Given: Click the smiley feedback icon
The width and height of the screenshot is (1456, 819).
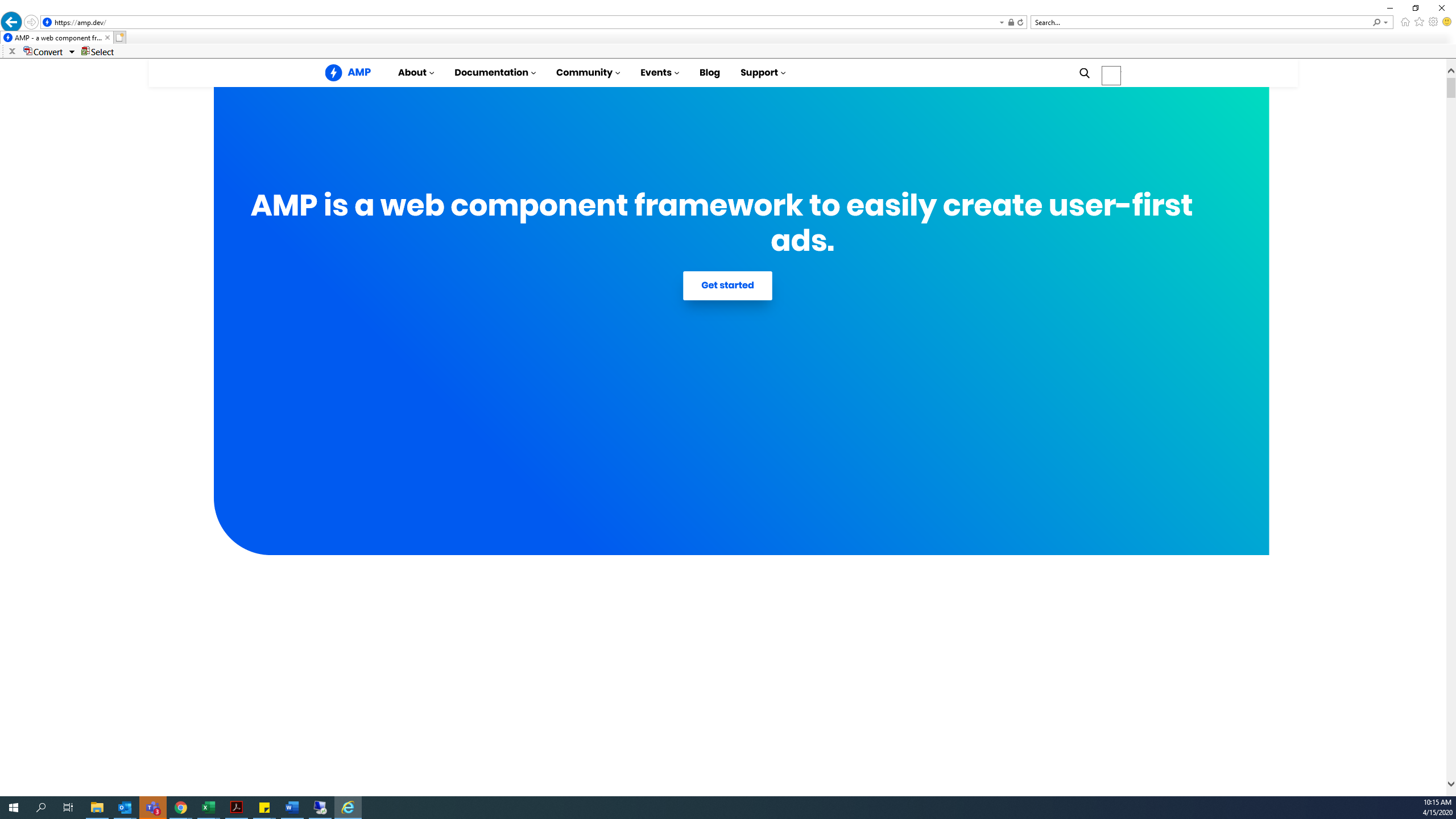Looking at the screenshot, I should (x=1446, y=22).
